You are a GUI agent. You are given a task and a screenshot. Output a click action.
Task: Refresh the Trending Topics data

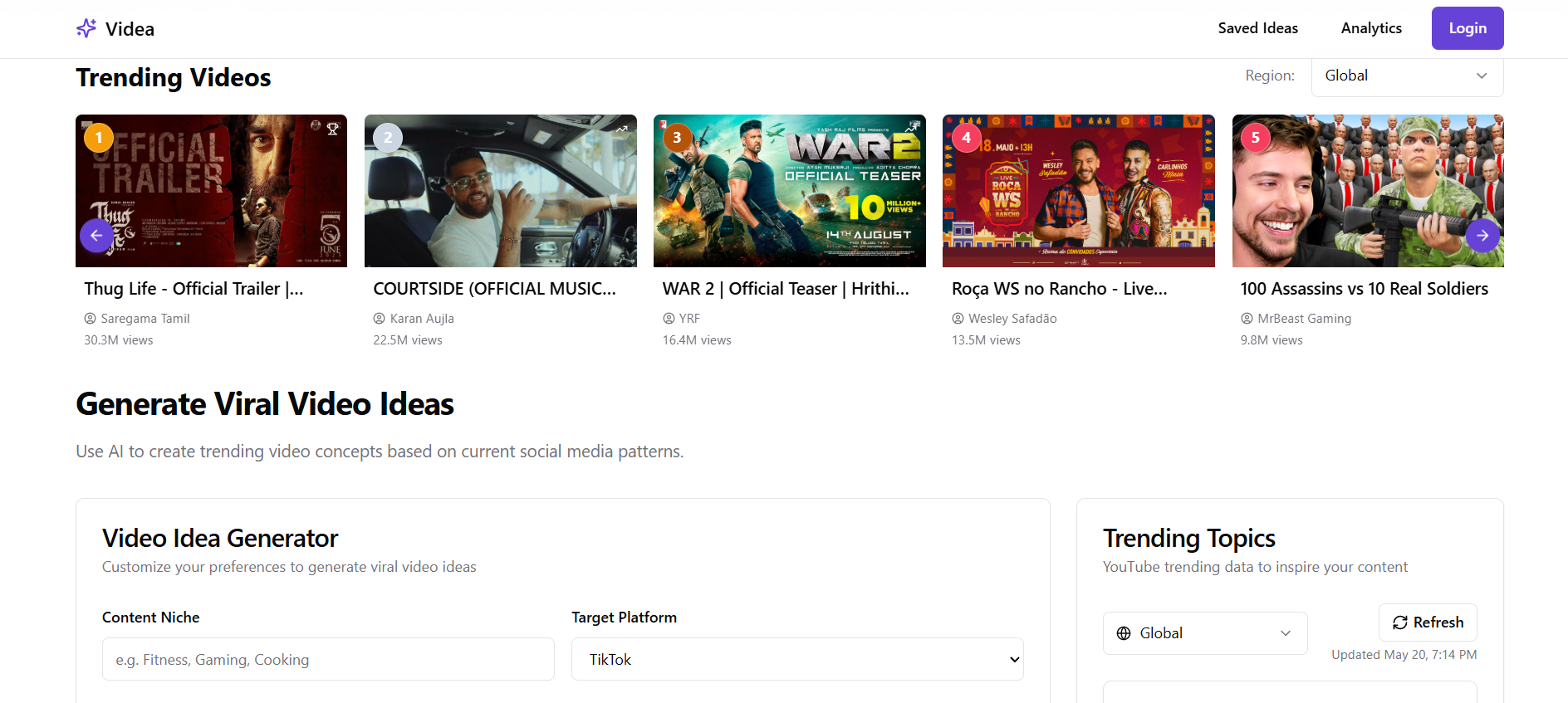[x=1428, y=622]
